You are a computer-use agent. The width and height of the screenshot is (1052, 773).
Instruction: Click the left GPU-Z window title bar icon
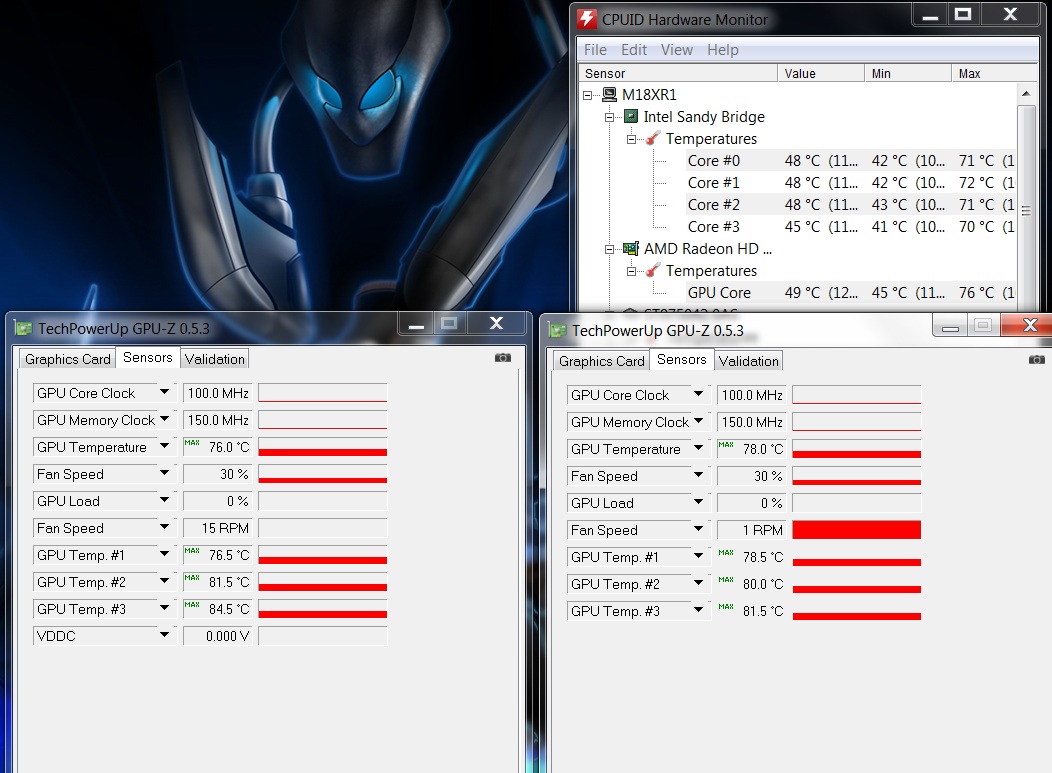24,328
